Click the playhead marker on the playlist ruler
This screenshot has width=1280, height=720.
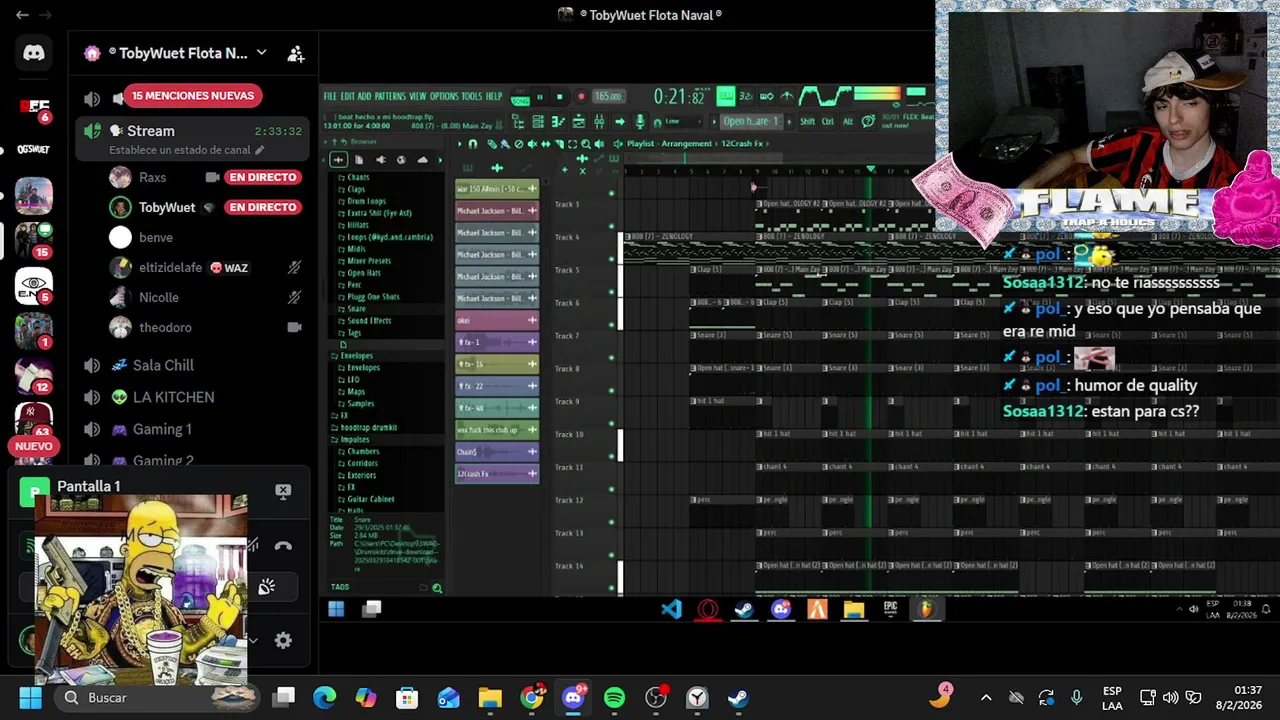(871, 169)
